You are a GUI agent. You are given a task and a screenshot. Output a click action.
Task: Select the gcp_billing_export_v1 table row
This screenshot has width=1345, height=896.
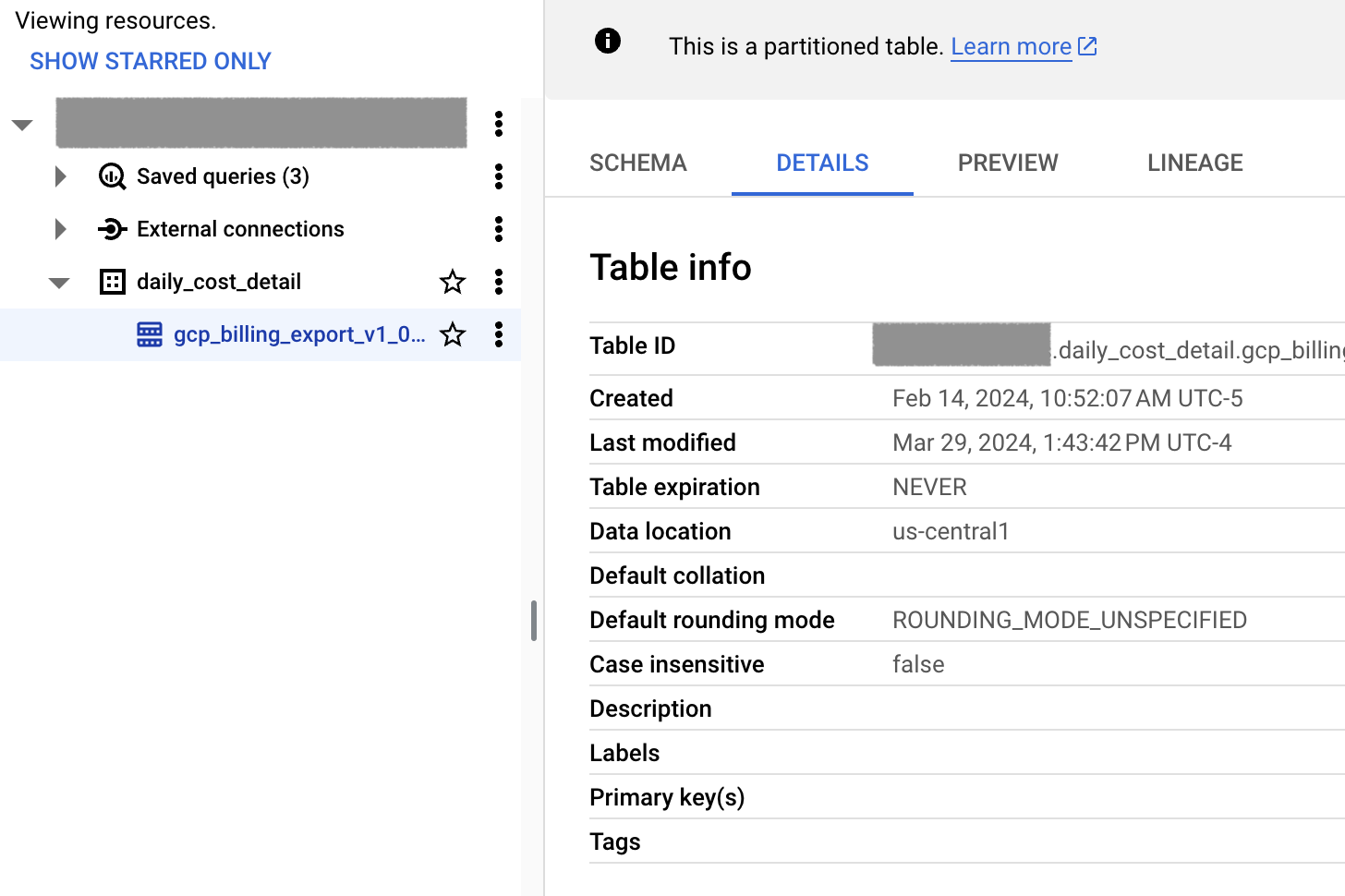click(x=261, y=334)
